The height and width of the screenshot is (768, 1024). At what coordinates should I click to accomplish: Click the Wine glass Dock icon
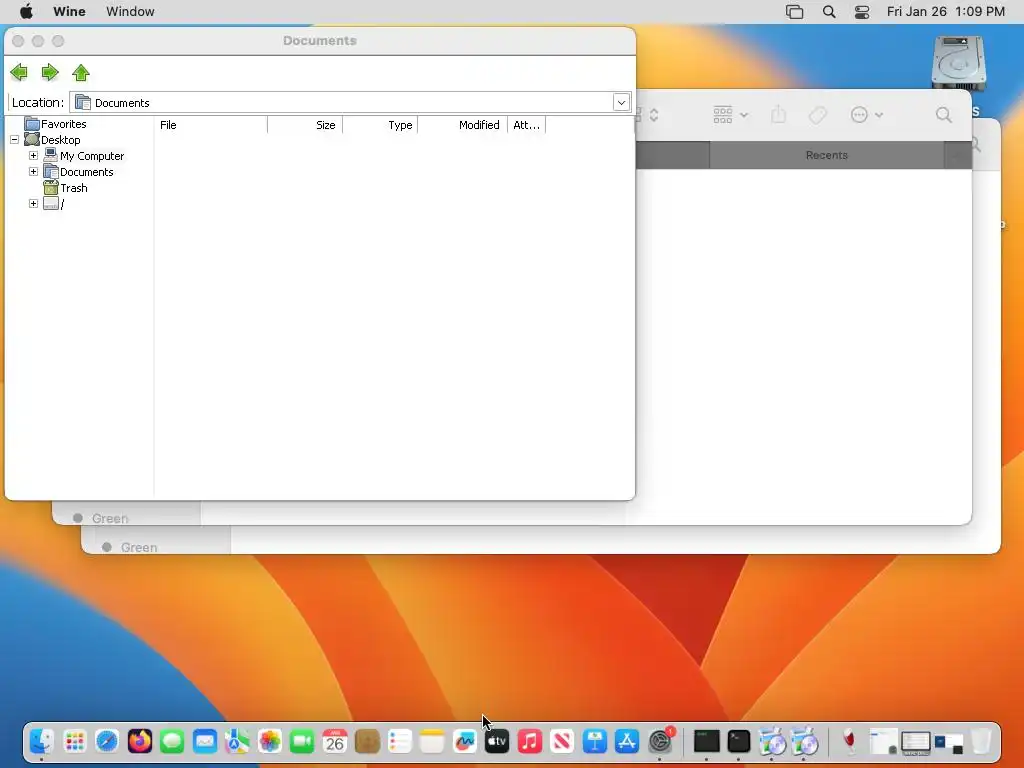pyautogui.click(x=849, y=742)
